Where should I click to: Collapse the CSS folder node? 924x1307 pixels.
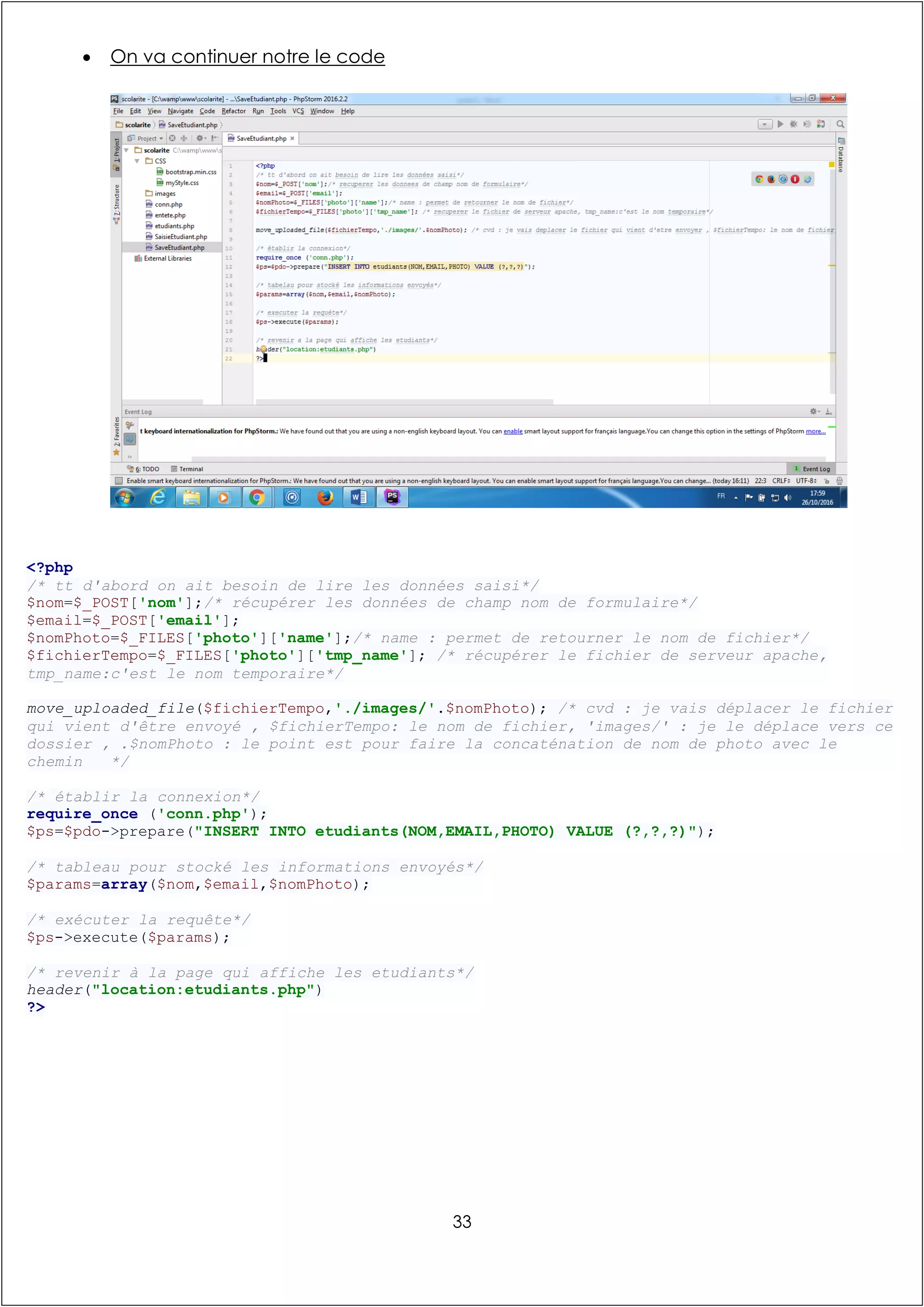pos(137,161)
